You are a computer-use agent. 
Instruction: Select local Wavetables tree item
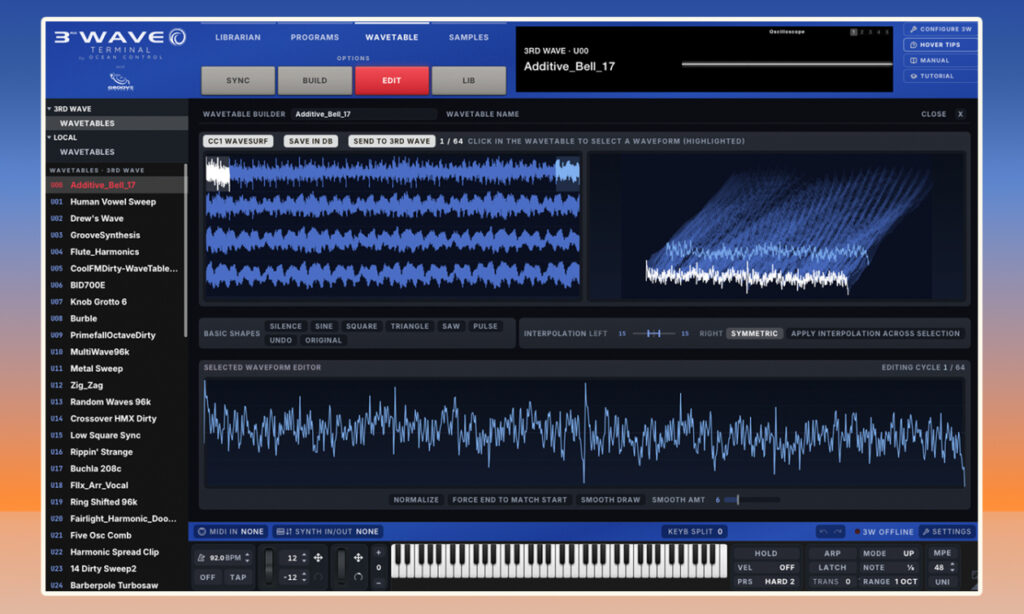[87, 152]
